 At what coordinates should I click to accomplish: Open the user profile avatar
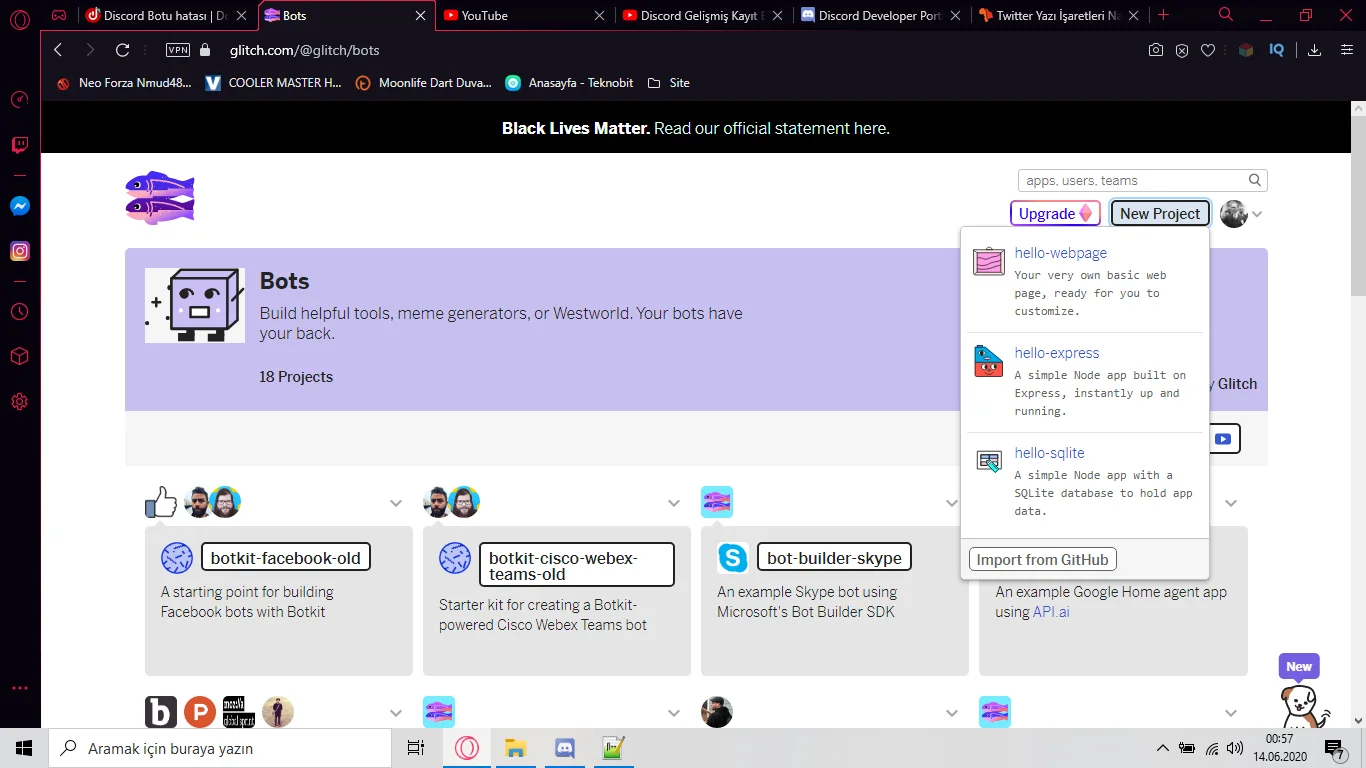[1234, 213]
